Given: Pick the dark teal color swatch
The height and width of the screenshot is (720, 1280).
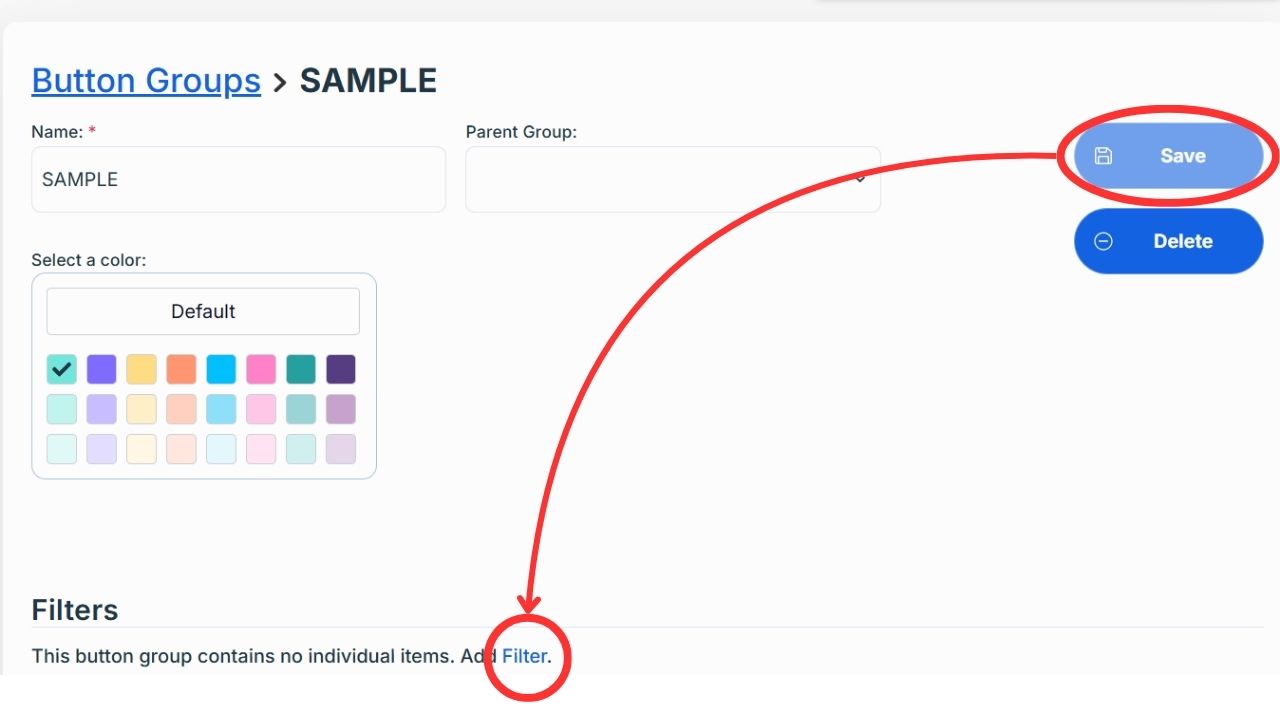Looking at the screenshot, I should [x=301, y=369].
